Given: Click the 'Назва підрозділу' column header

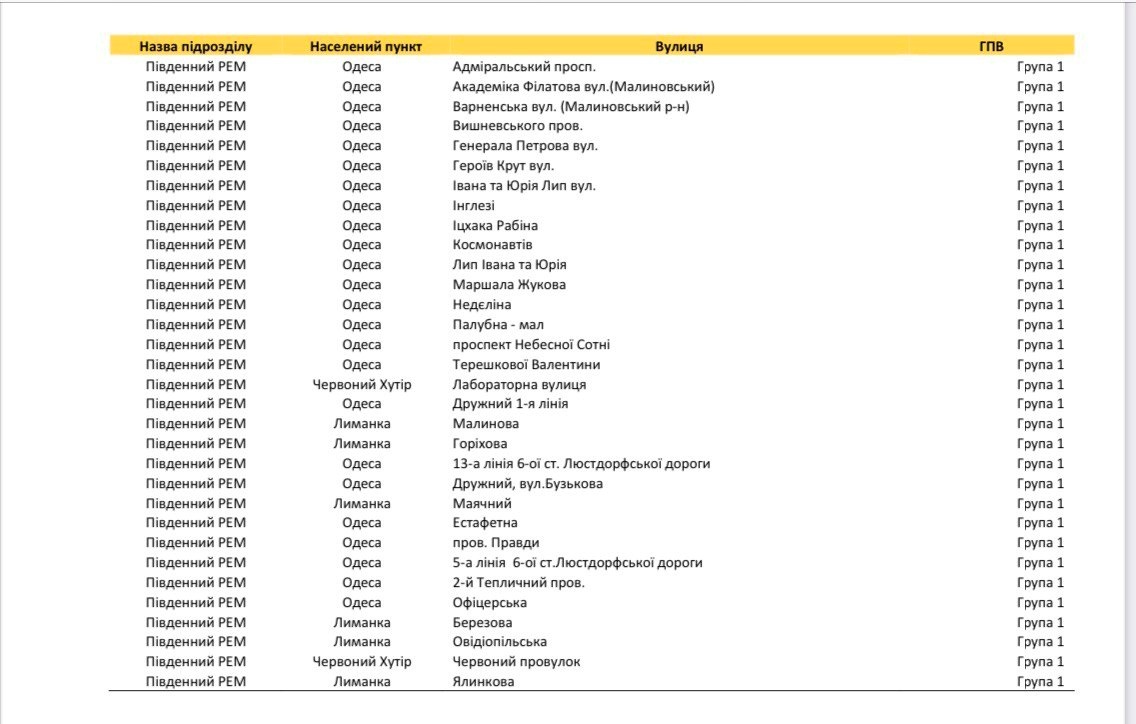Looking at the screenshot, I should pyautogui.click(x=196, y=46).
